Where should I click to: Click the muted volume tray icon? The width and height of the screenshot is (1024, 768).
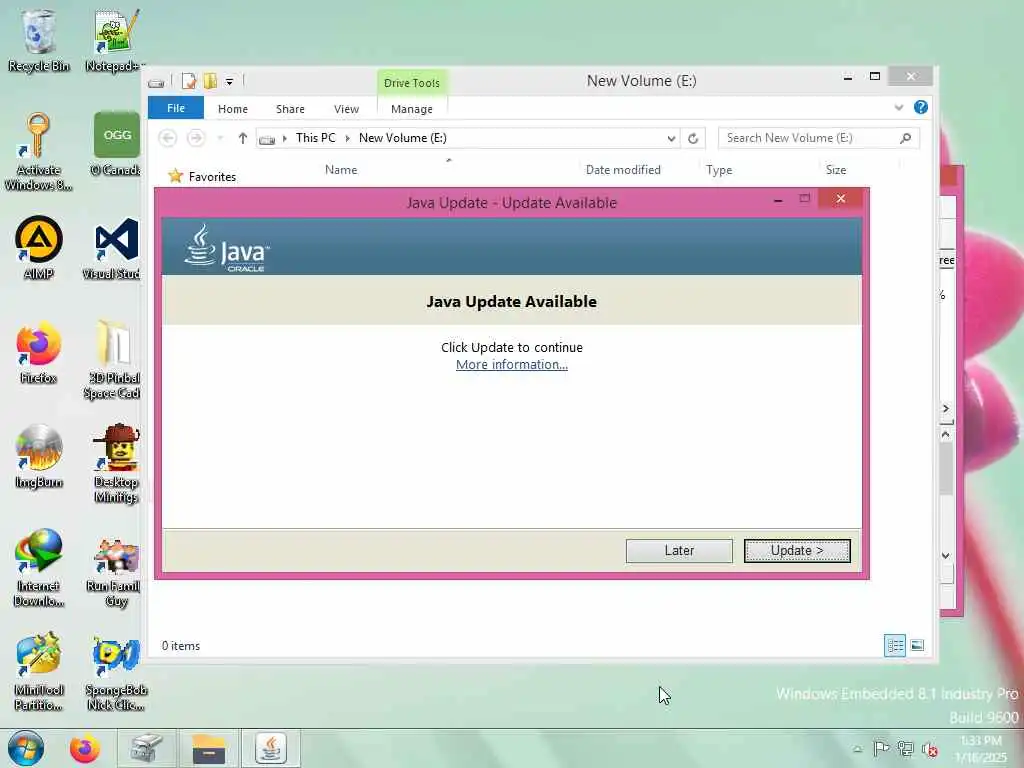pos(930,749)
